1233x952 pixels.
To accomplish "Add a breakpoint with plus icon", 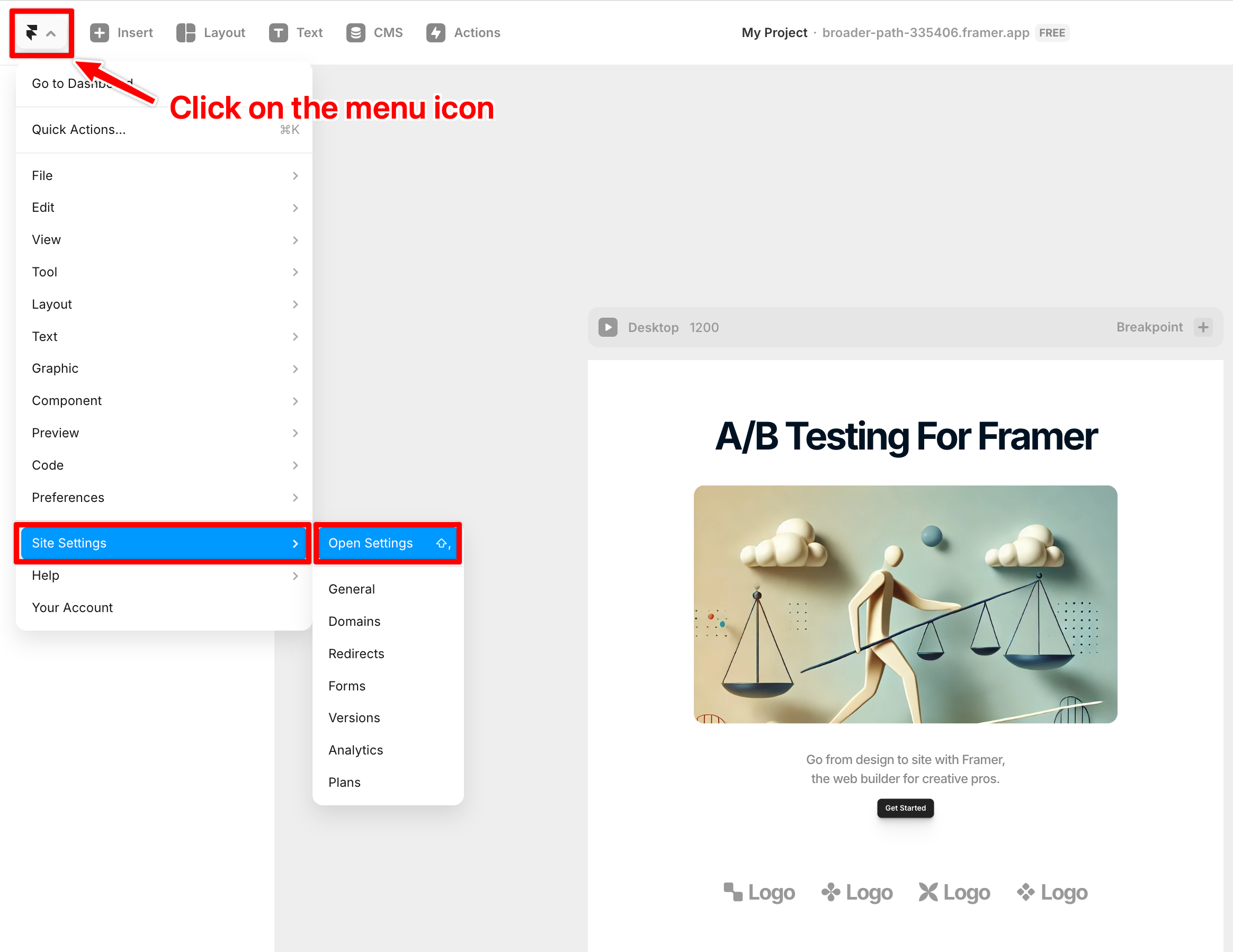I will (x=1203, y=327).
